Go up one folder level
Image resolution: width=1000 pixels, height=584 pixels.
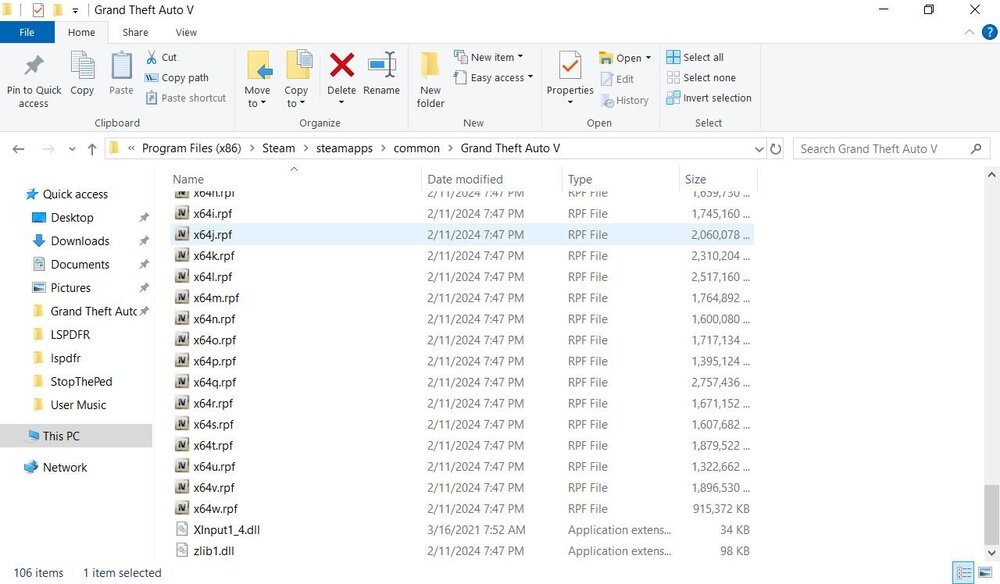pyautogui.click(x=92, y=149)
